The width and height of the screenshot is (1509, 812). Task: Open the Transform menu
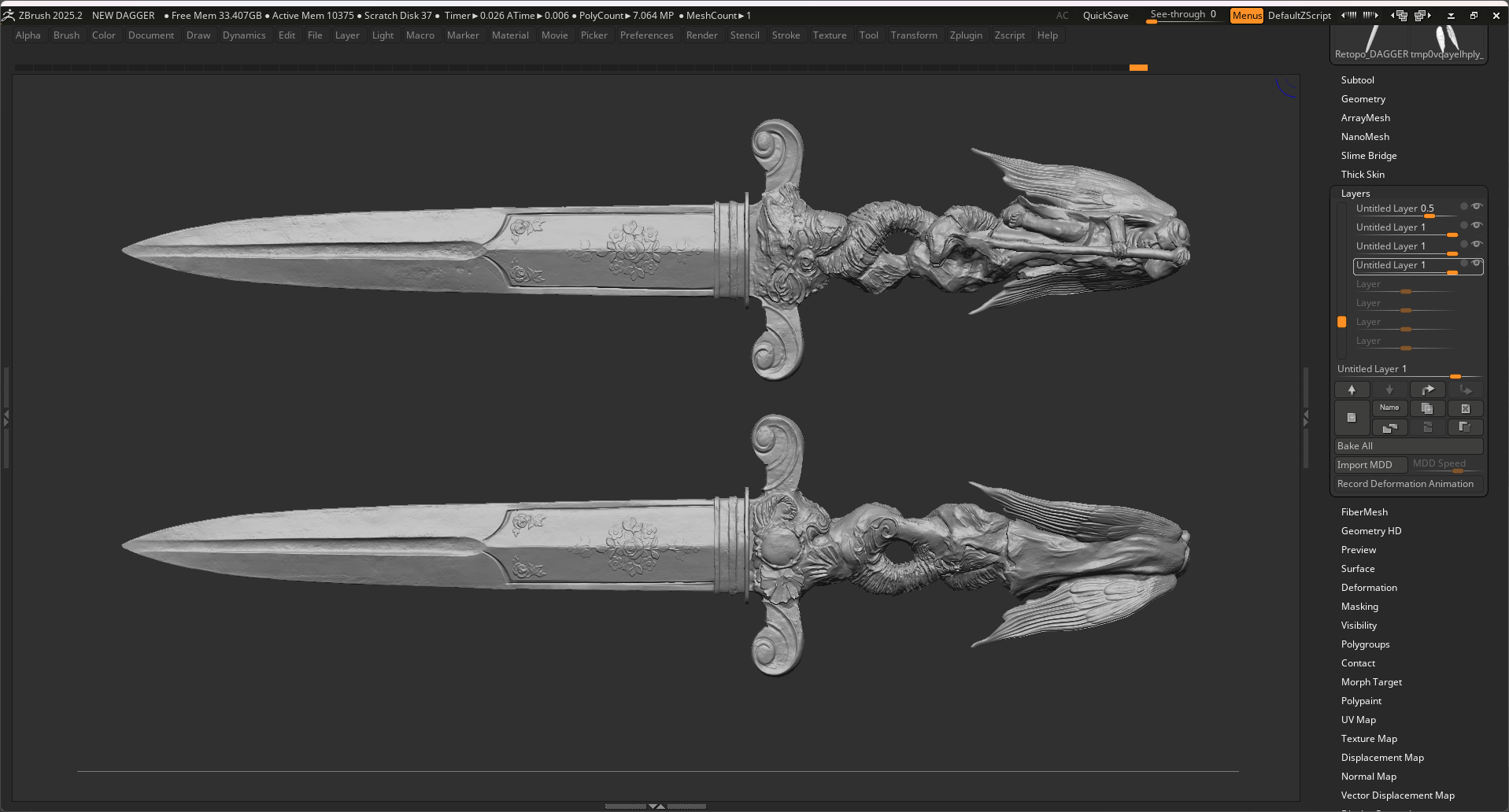pos(914,35)
